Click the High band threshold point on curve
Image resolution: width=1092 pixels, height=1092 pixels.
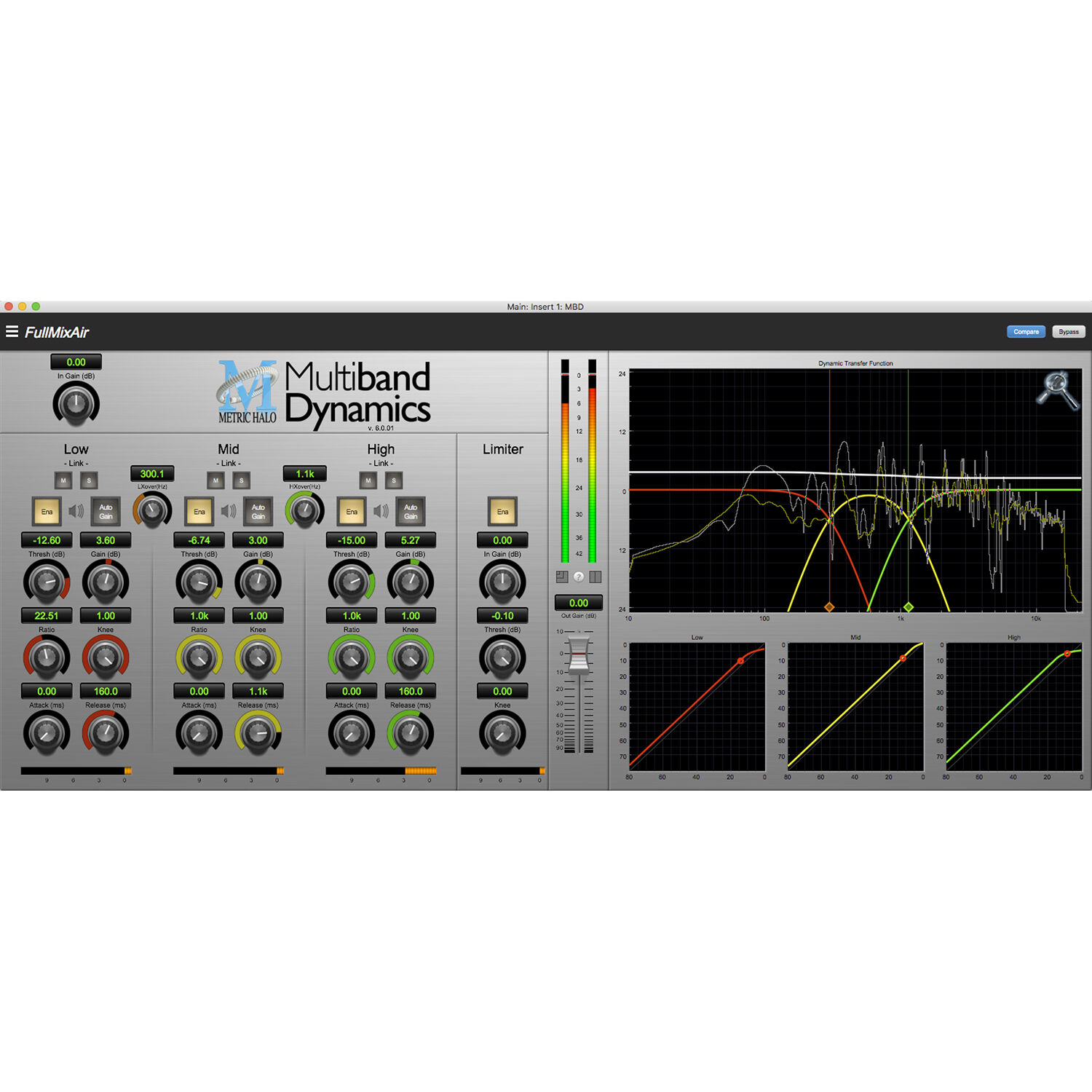[1067, 654]
